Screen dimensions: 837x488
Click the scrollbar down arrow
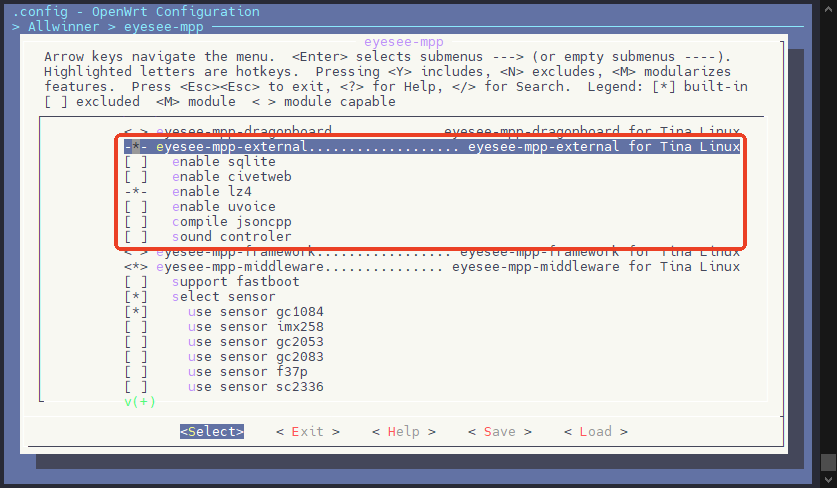[x=828, y=479]
